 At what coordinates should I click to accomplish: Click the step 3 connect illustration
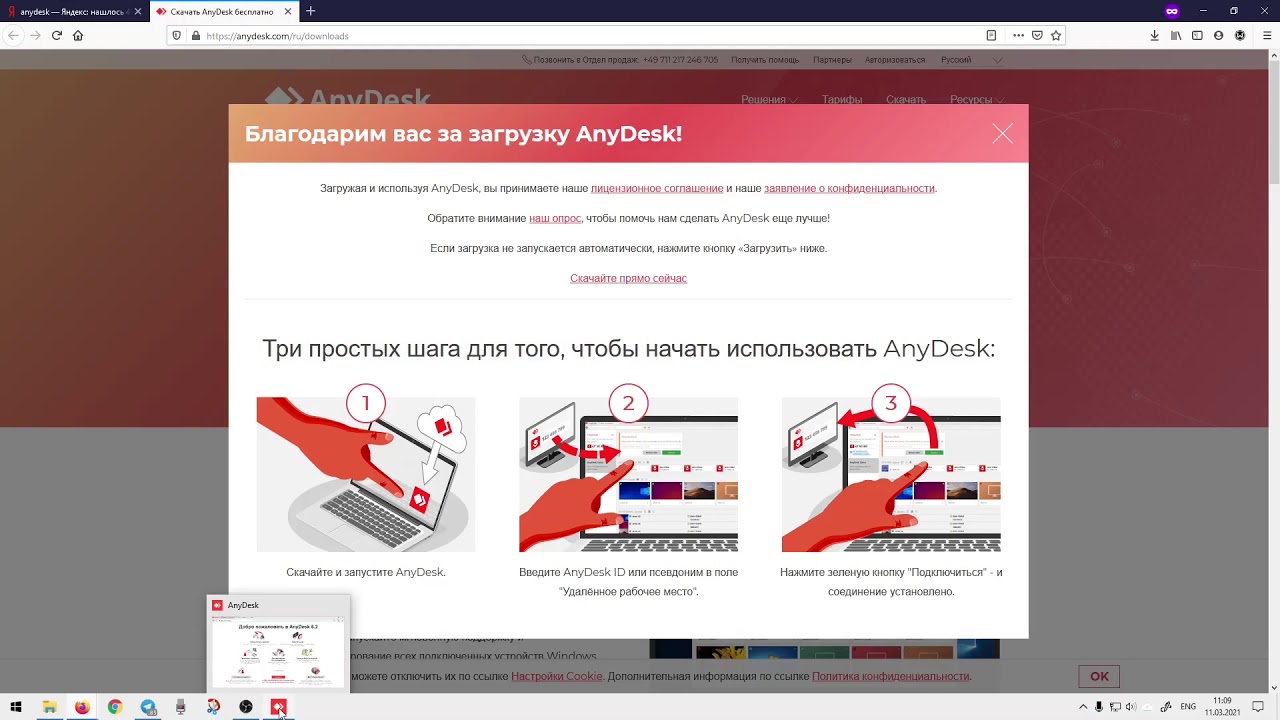[x=891, y=474]
